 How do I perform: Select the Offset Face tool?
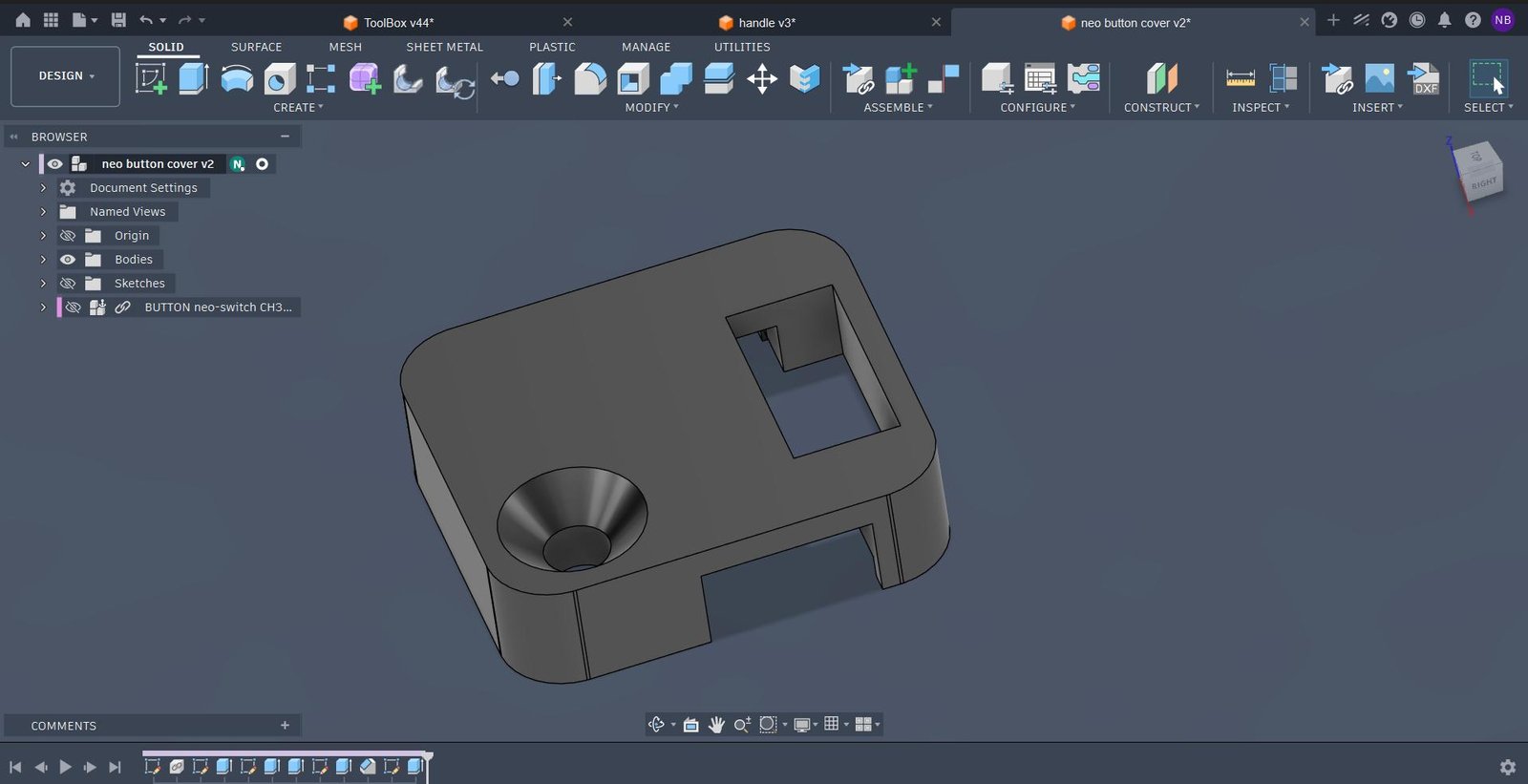click(719, 78)
